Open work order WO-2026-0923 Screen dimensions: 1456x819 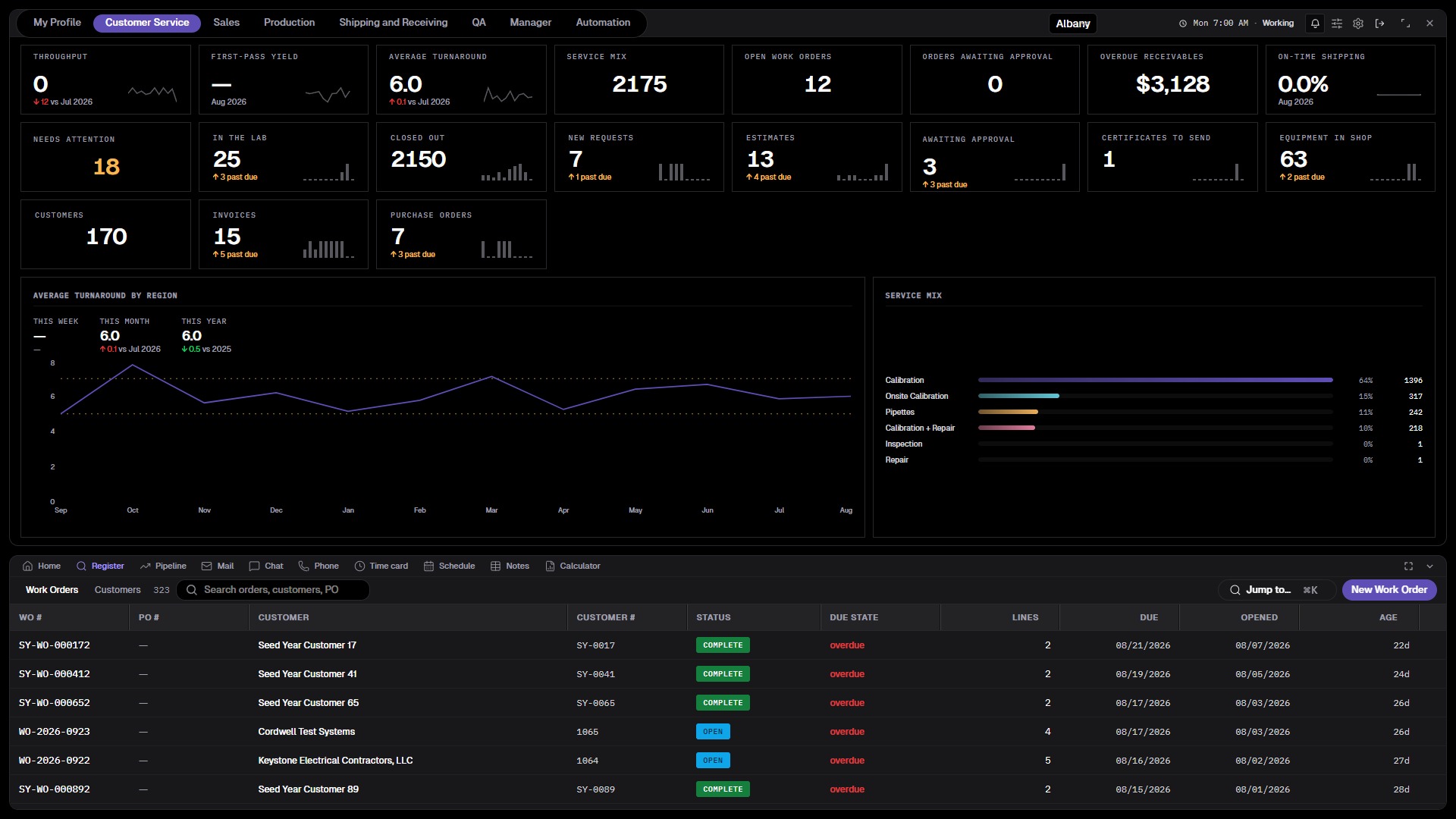(x=55, y=732)
